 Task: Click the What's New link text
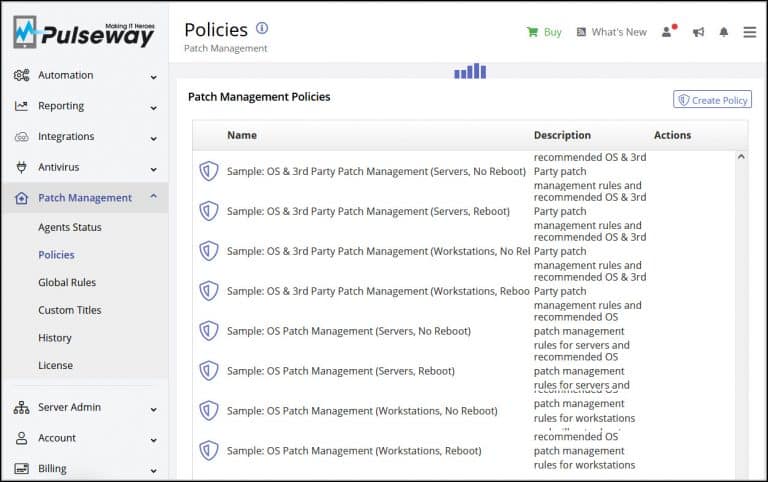[x=619, y=32]
